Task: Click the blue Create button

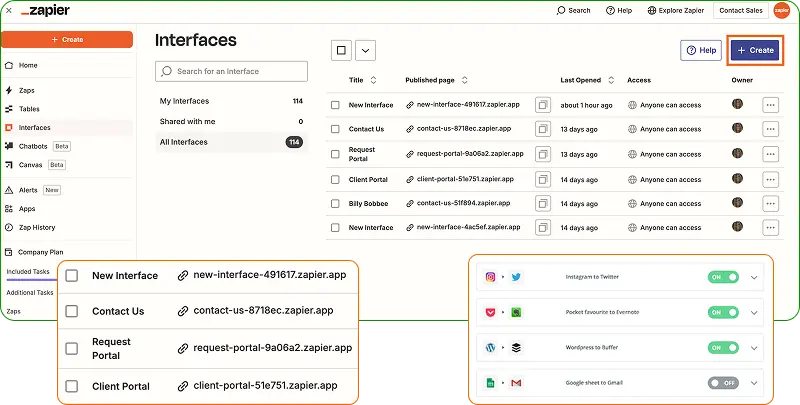Action: [755, 50]
